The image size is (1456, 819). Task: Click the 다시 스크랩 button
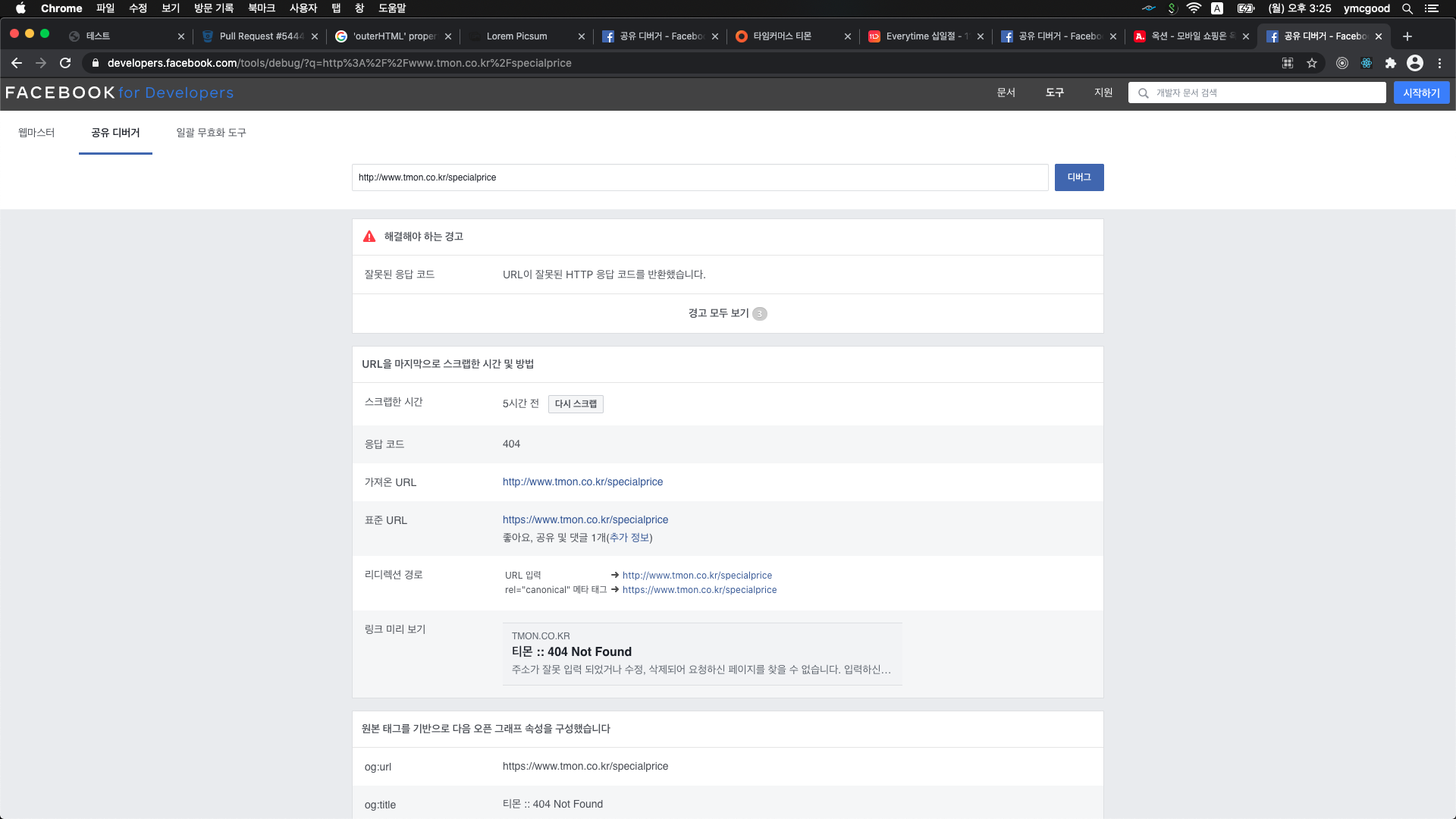(x=576, y=403)
